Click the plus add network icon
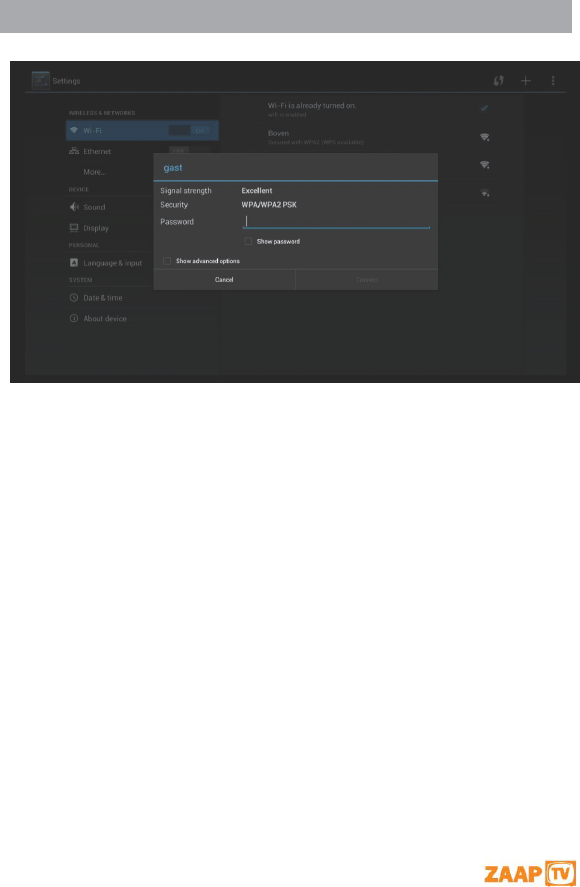580x887 pixels. coord(526,81)
